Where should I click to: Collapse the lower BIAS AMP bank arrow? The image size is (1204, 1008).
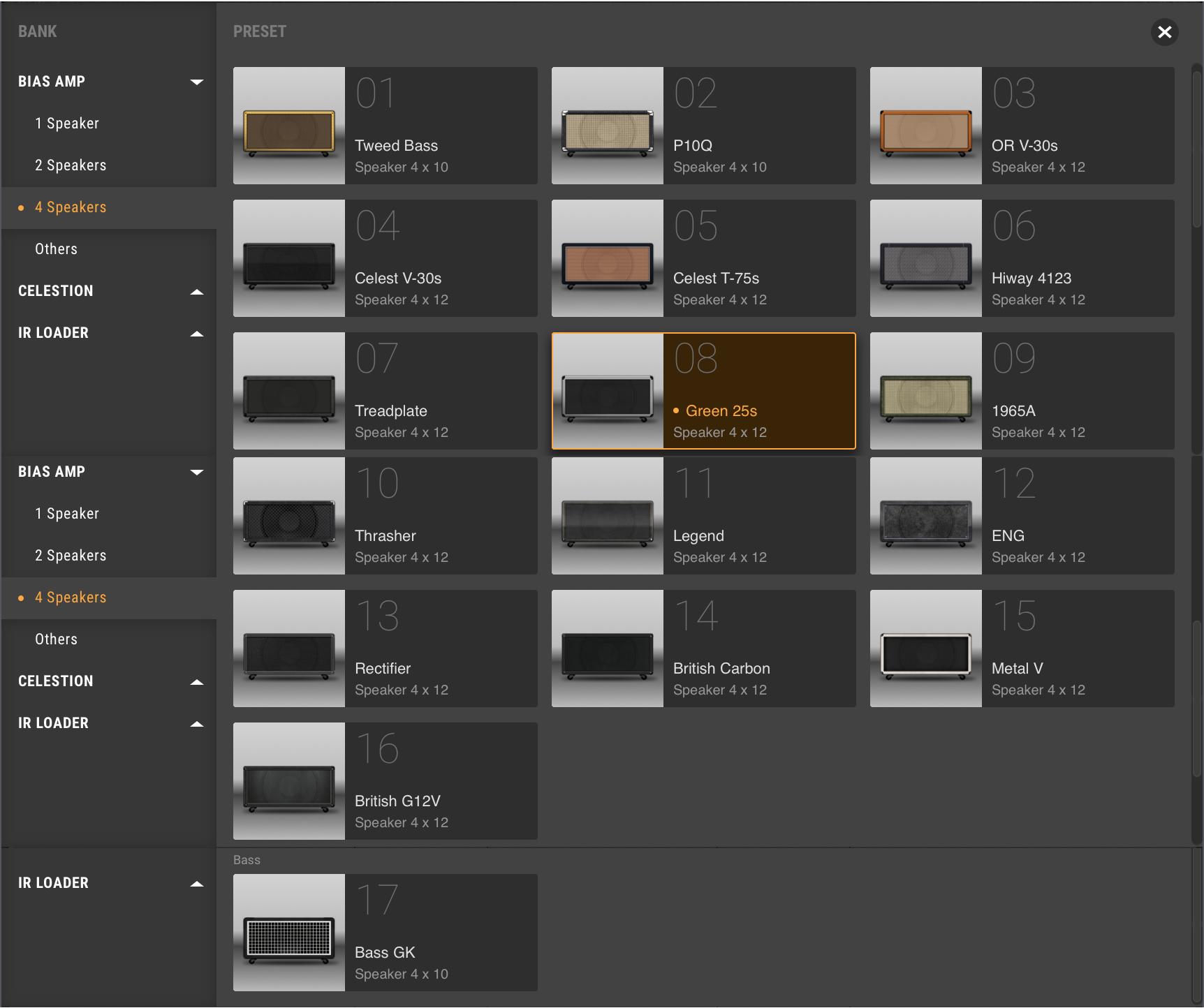tap(197, 472)
